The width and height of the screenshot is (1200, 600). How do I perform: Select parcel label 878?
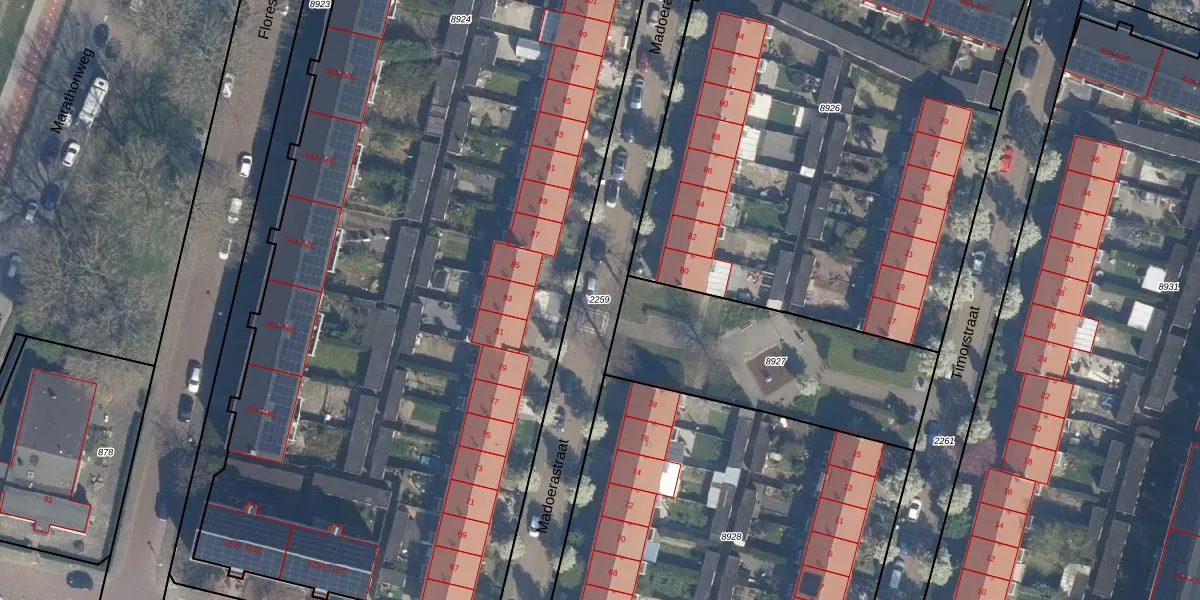[105, 452]
